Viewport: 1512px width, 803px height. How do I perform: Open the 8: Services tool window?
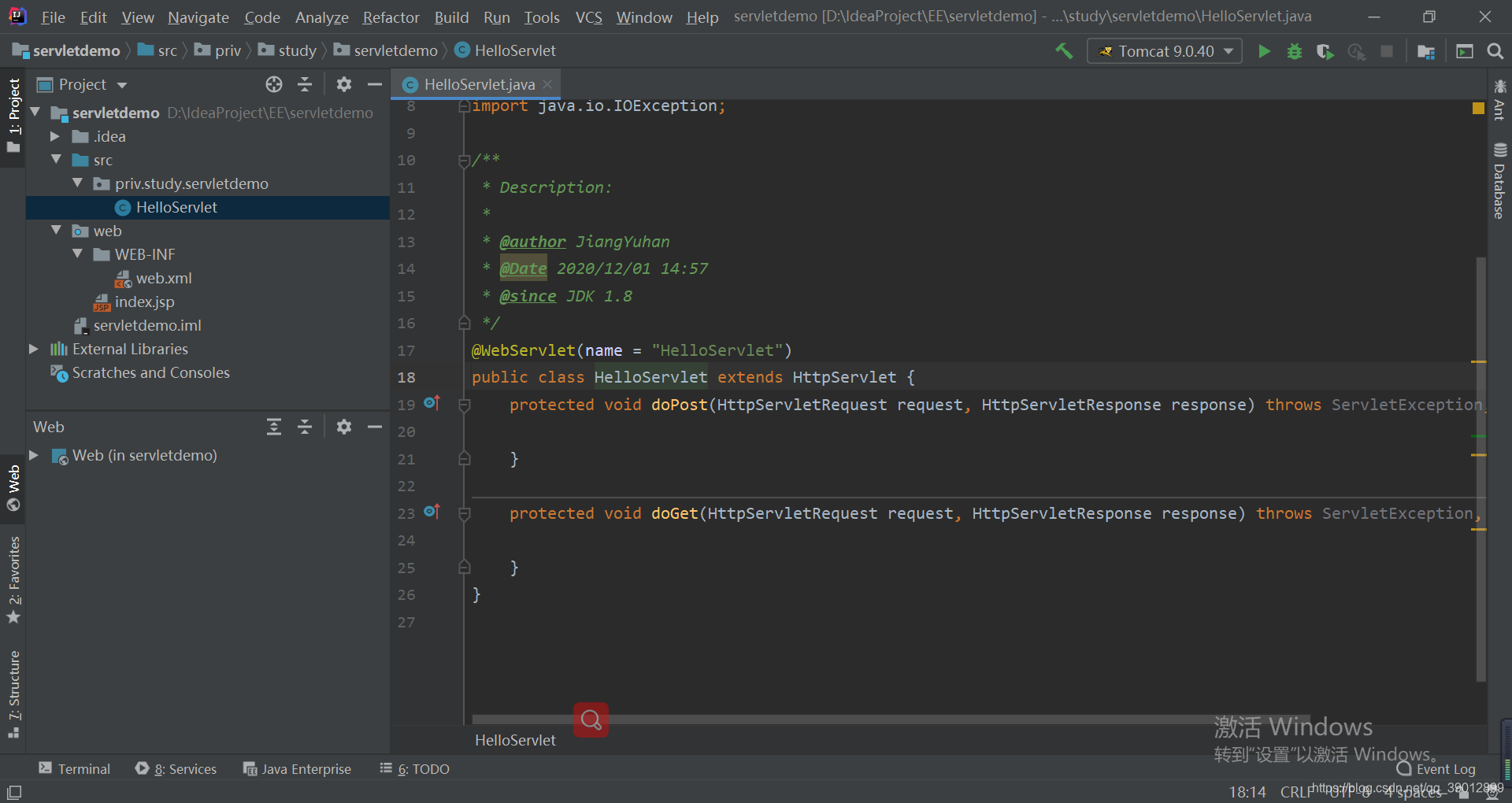(x=176, y=769)
